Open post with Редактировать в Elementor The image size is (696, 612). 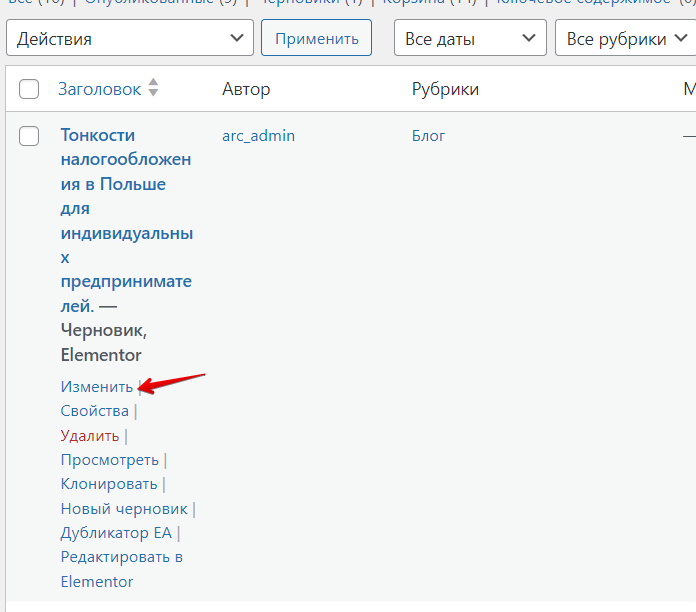(121, 569)
